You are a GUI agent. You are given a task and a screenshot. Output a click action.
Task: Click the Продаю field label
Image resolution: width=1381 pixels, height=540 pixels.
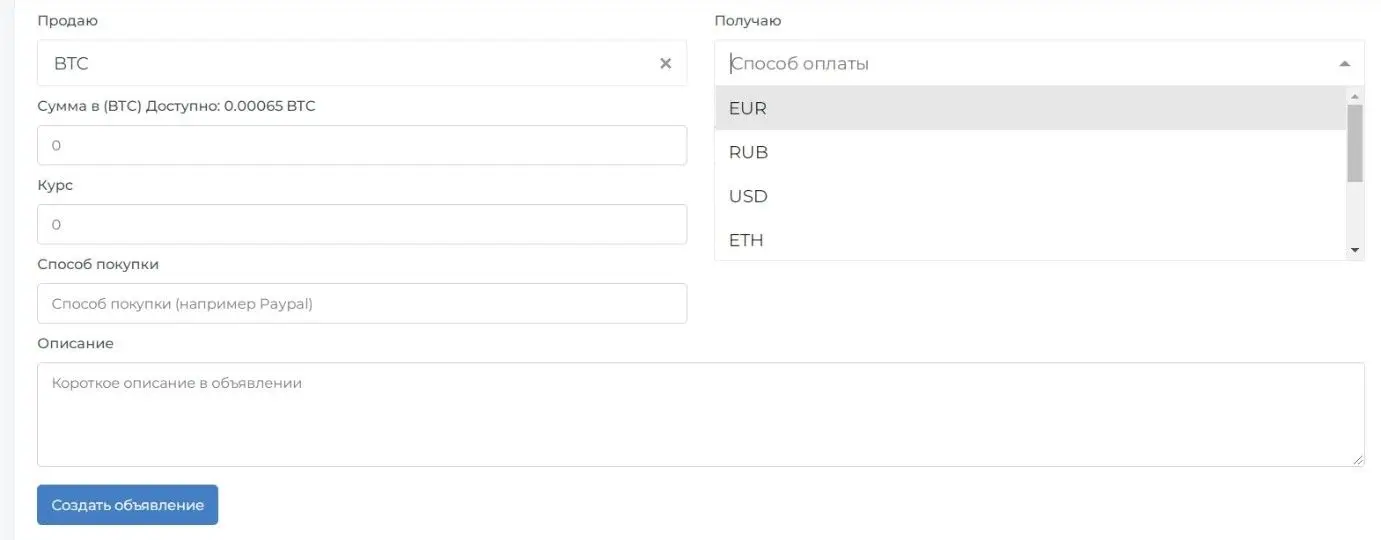coord(68,21)
